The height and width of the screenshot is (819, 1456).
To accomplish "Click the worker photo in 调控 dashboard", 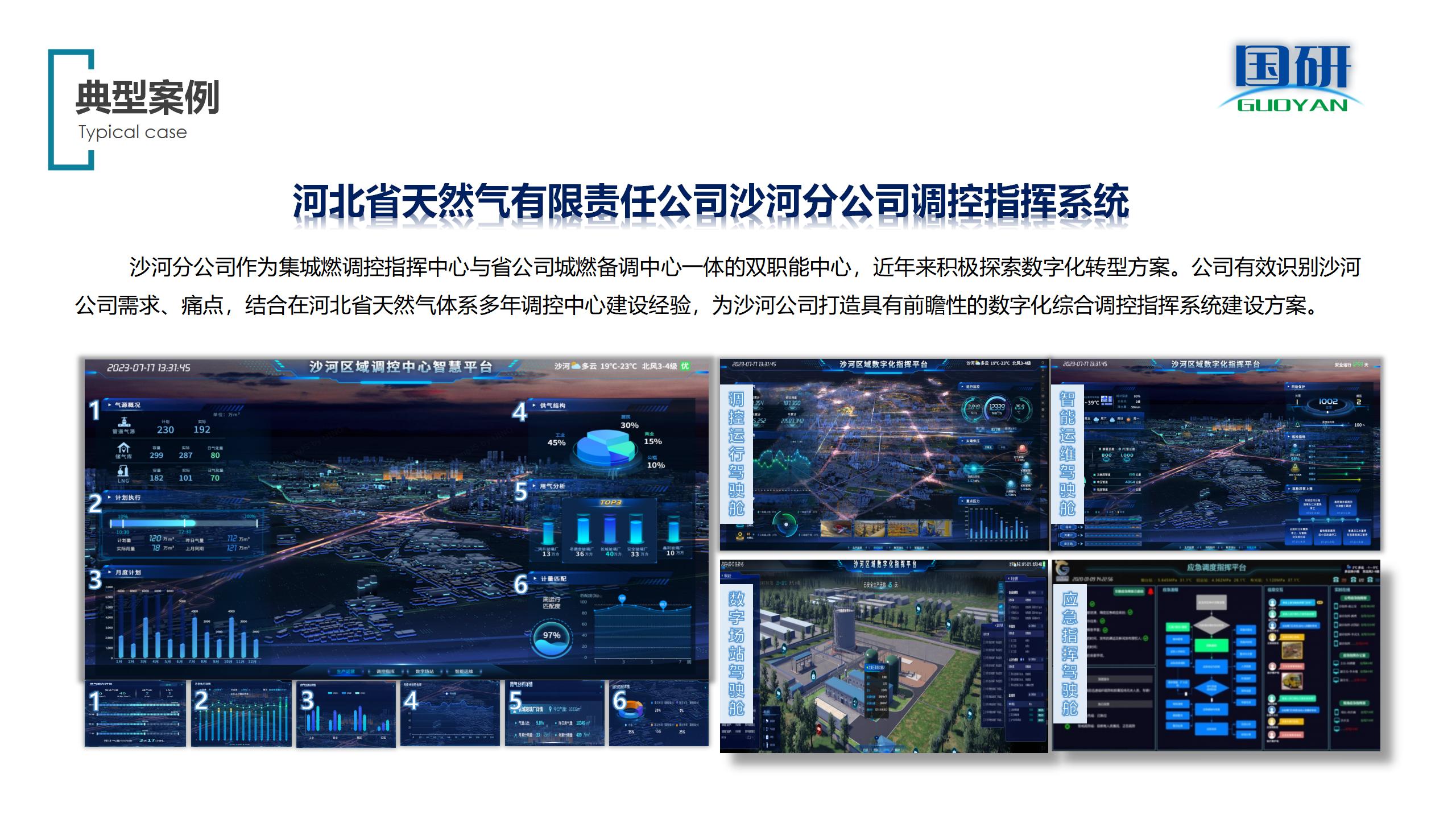I will tap(936, 530).
